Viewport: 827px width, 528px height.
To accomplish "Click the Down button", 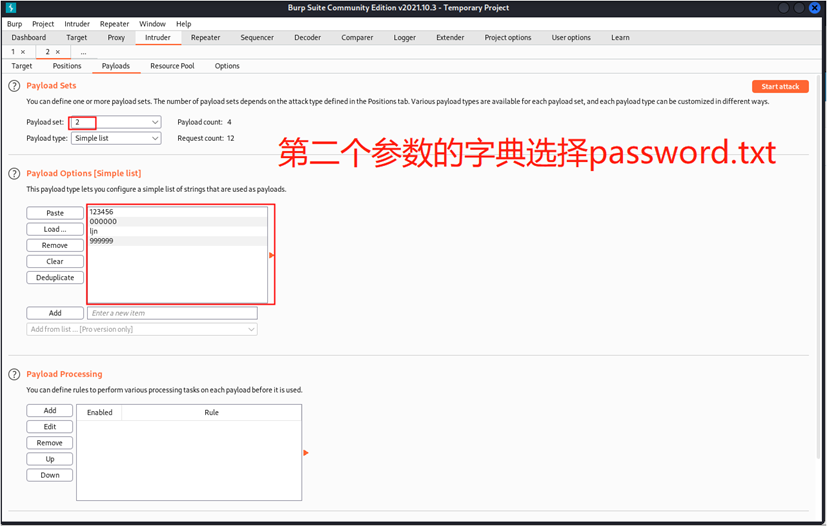I will tap(50, 476).
